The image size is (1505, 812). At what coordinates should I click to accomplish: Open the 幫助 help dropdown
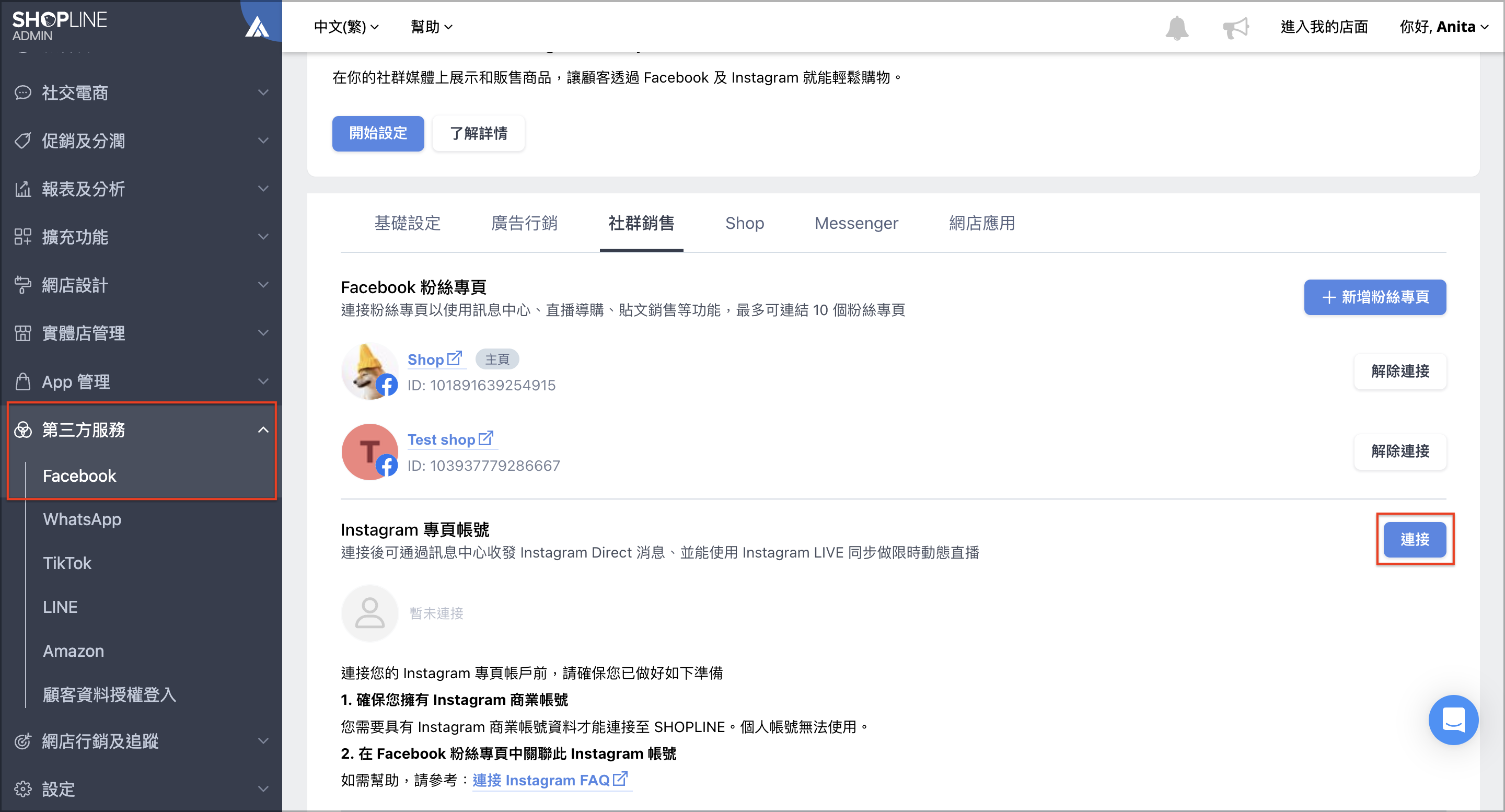point(431,27)
